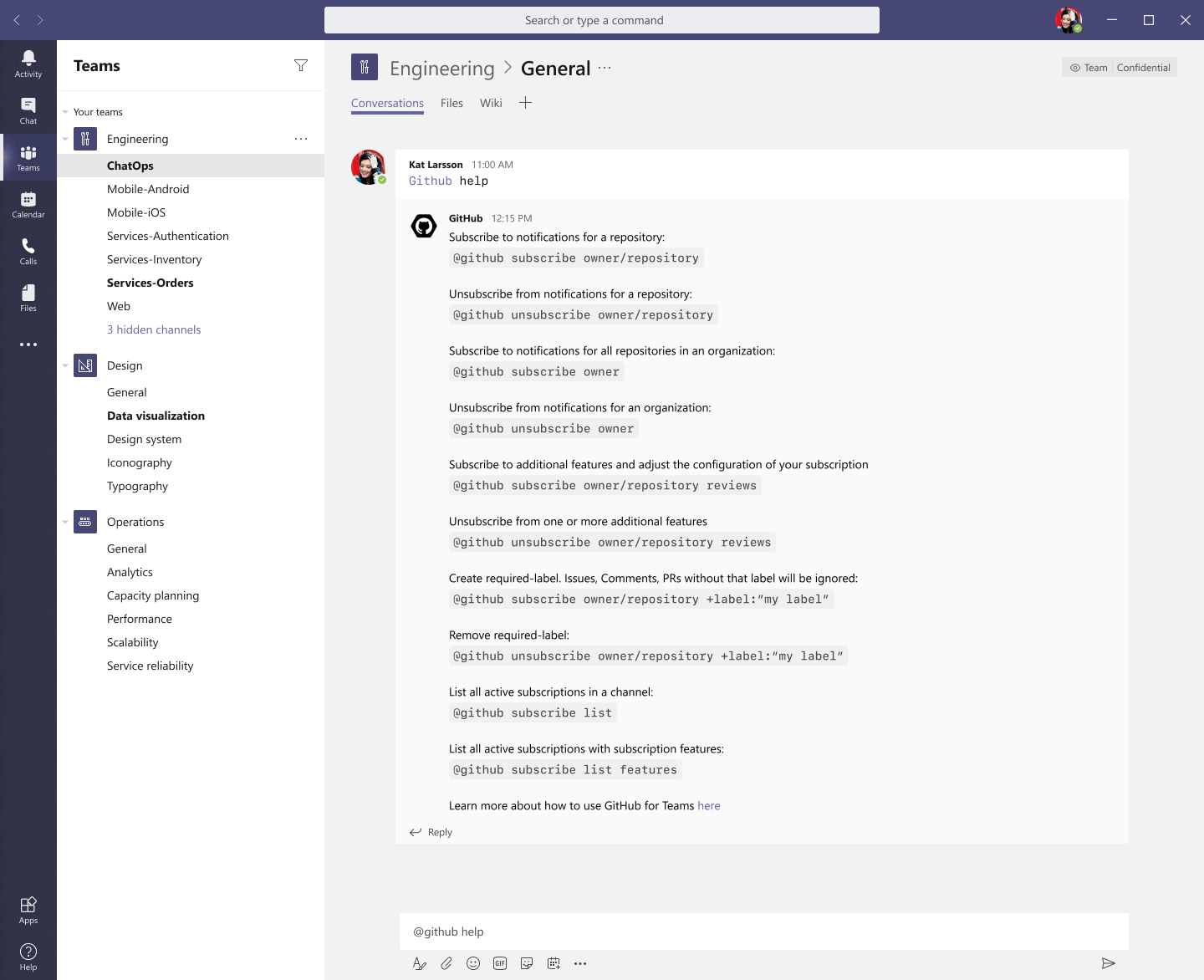1204x980 pixels.
Task: Open the Activity feed from the sidebar
Action: pyautogui.click(x=28, y=63)
